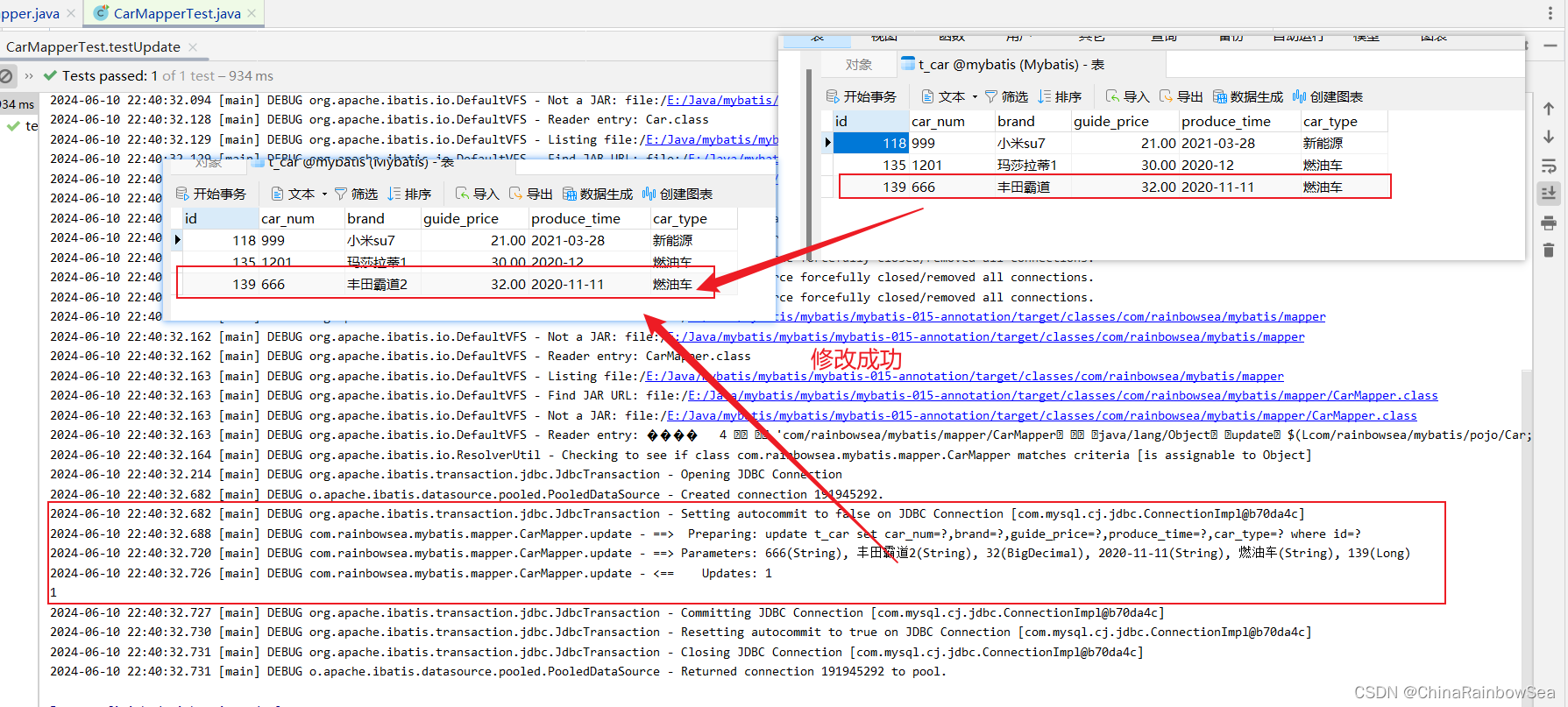Click Begin Transaction (开始事务) in left Navicat panel
Image resolution: width=1568 pixels, height=707 pixels.
211,194
